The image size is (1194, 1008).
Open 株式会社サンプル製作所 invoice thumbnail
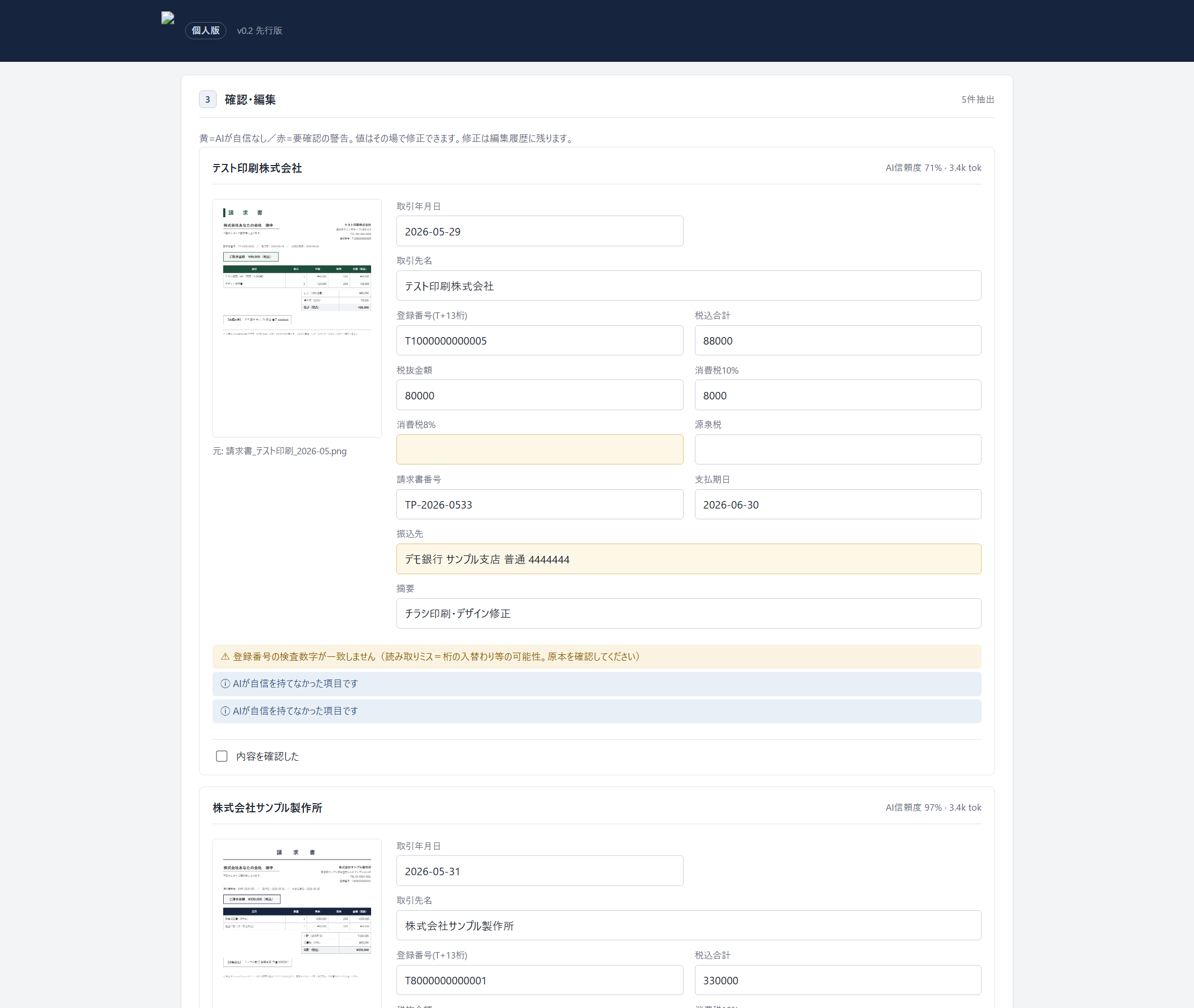pyautogui.click(x=297, y=923)
